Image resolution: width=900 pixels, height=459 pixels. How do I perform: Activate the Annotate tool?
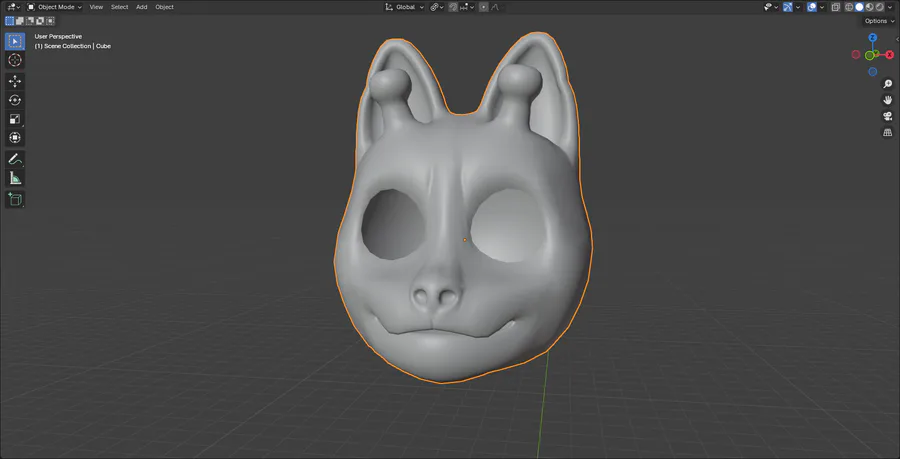[15, 159]
